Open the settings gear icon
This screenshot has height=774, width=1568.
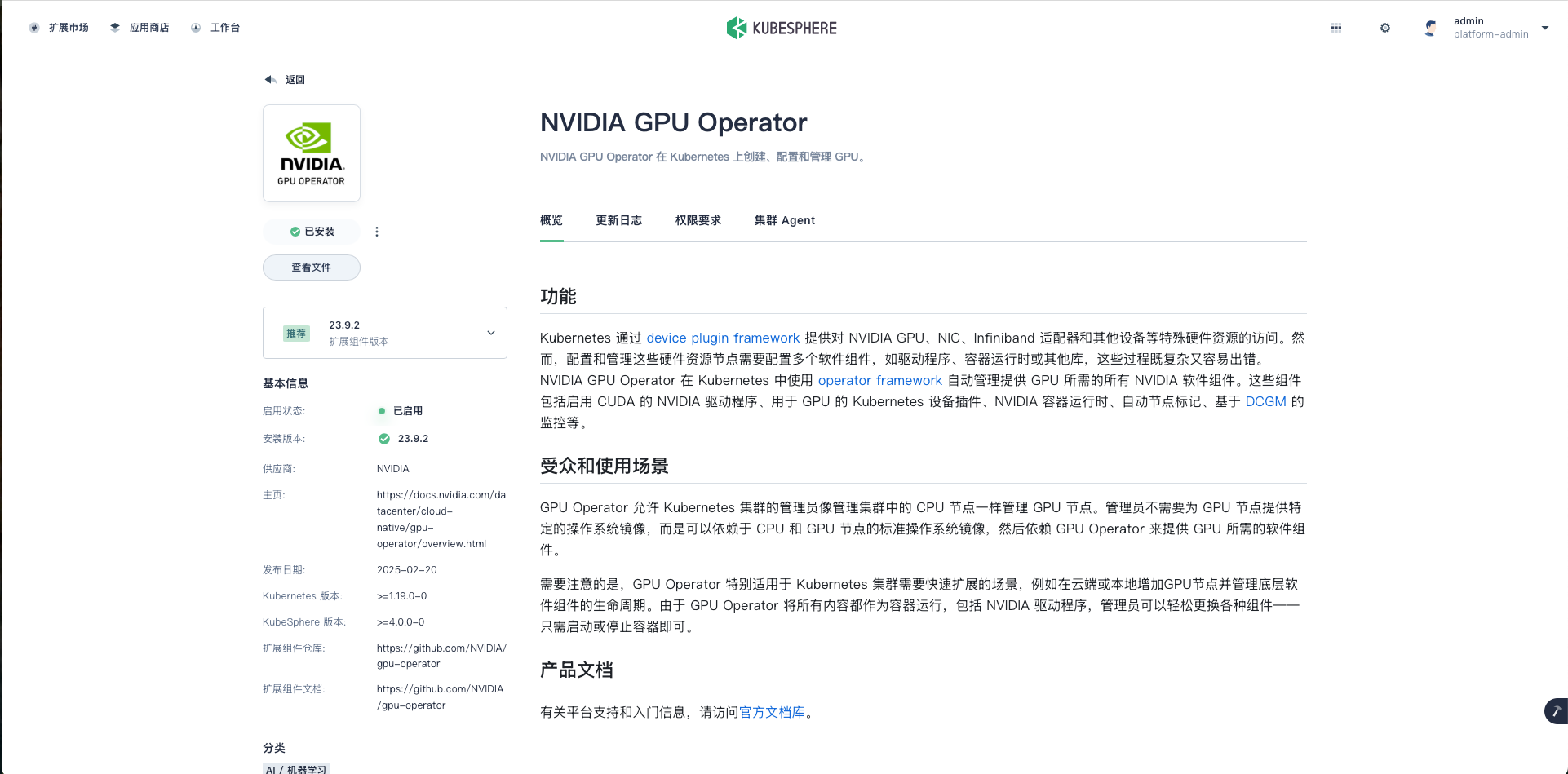pyautogui.click(x=1385, y=28)
